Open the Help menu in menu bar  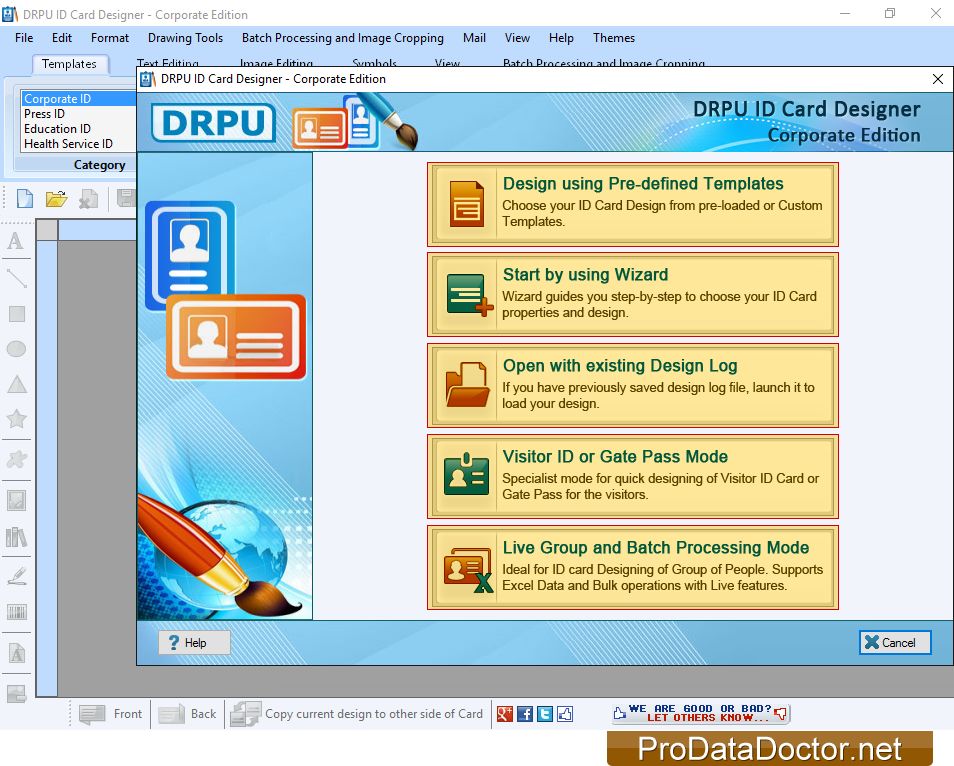561,38
